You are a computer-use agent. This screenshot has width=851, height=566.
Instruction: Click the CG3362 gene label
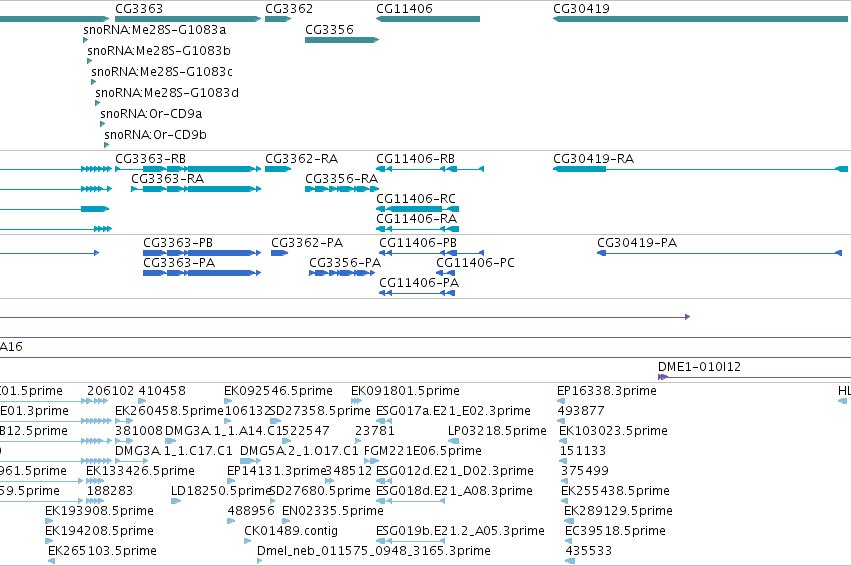(x=289, y=9)
